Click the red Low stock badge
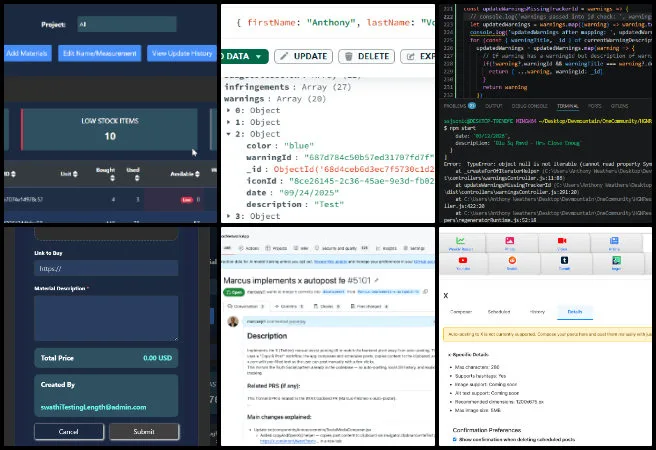 pyautogui.click(x=187, y=200)
